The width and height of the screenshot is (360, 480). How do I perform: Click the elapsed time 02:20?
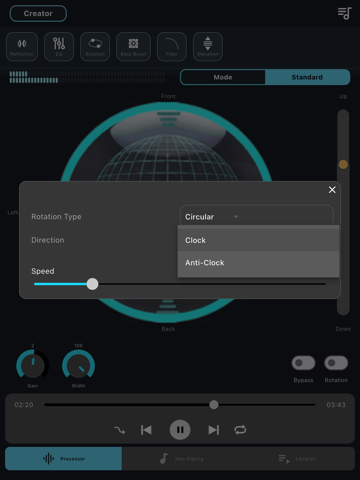[24, 405]
